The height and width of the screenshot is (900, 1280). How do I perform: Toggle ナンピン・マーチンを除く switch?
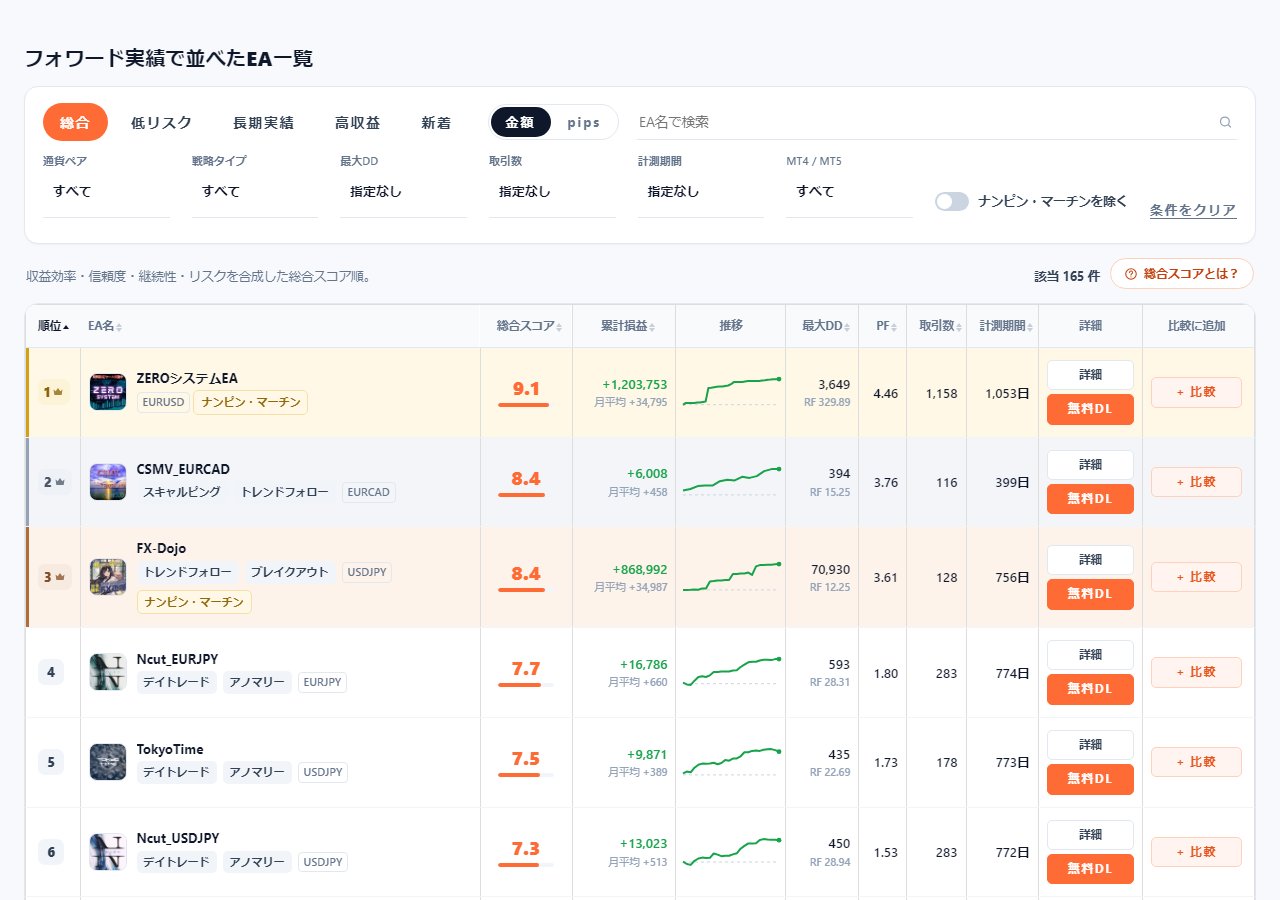(952, 201)
